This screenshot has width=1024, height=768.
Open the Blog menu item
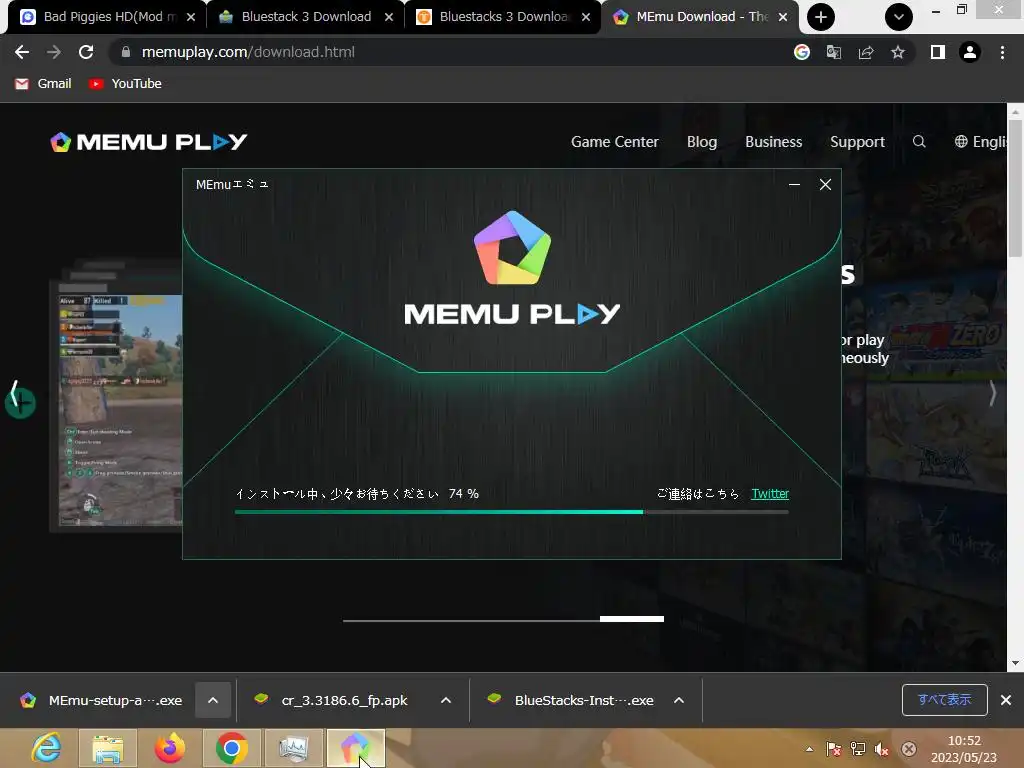pos(702,142)
